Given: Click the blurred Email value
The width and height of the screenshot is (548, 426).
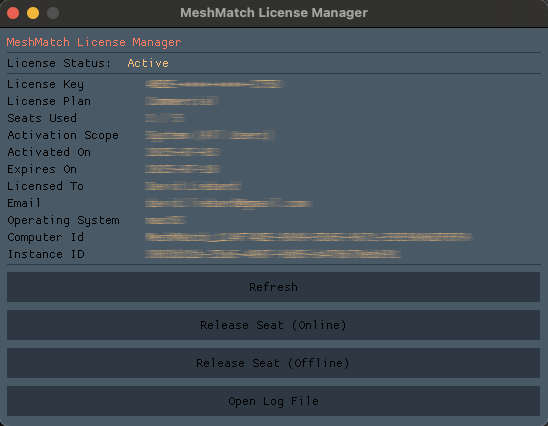Looking at the screenshot, I should click(x=229, y=203).
